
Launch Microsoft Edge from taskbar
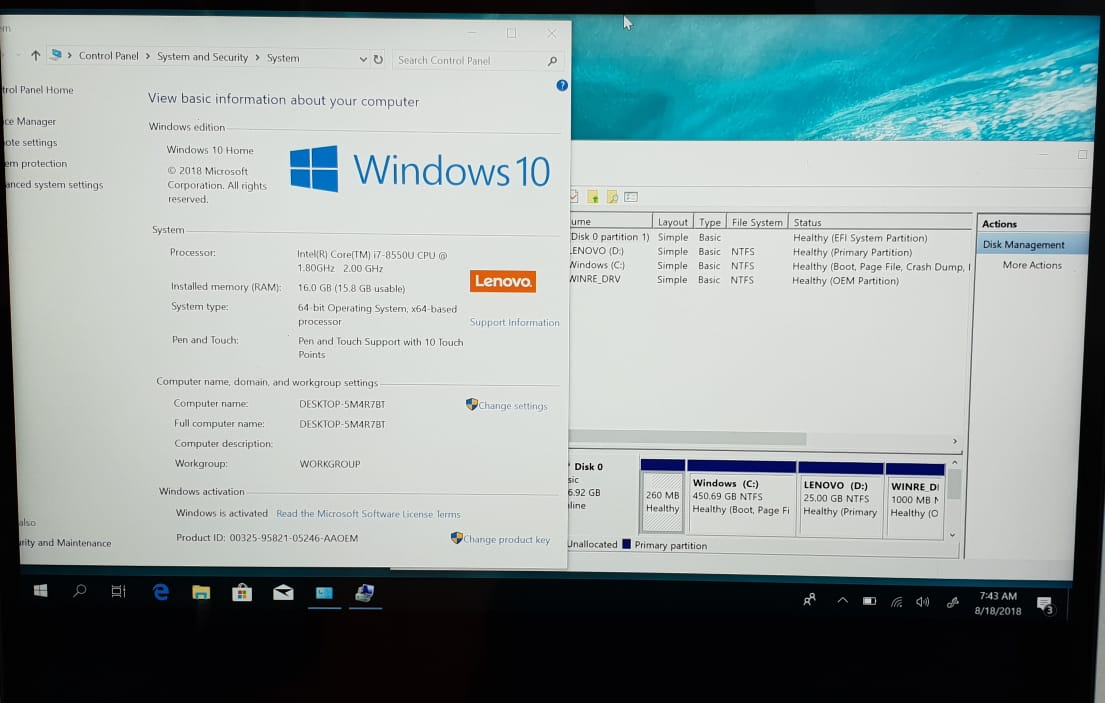coord(161,592)
